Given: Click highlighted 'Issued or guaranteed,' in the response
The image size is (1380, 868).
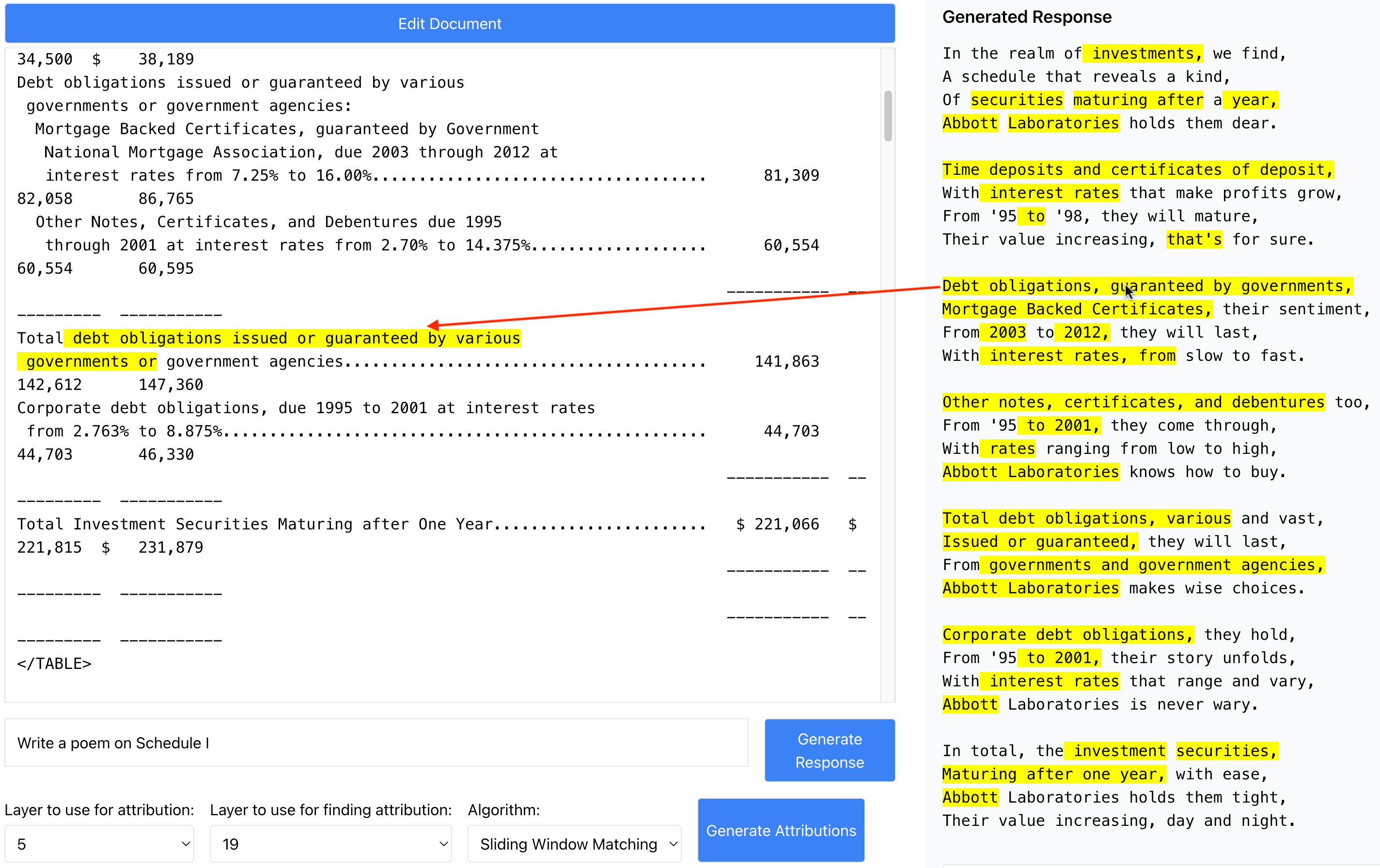Looking at the screenshot, I should 1039,542.
